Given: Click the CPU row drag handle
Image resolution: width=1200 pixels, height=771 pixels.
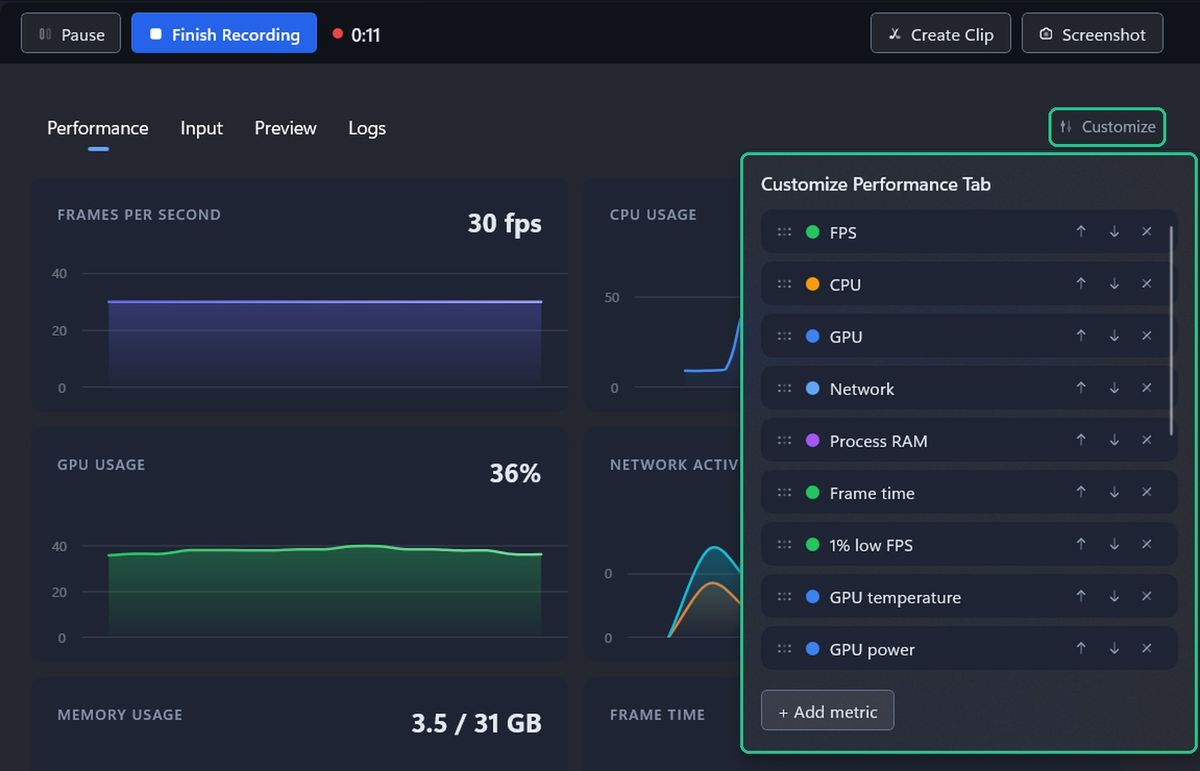Looking at the screenshot, I should [785, 284].
